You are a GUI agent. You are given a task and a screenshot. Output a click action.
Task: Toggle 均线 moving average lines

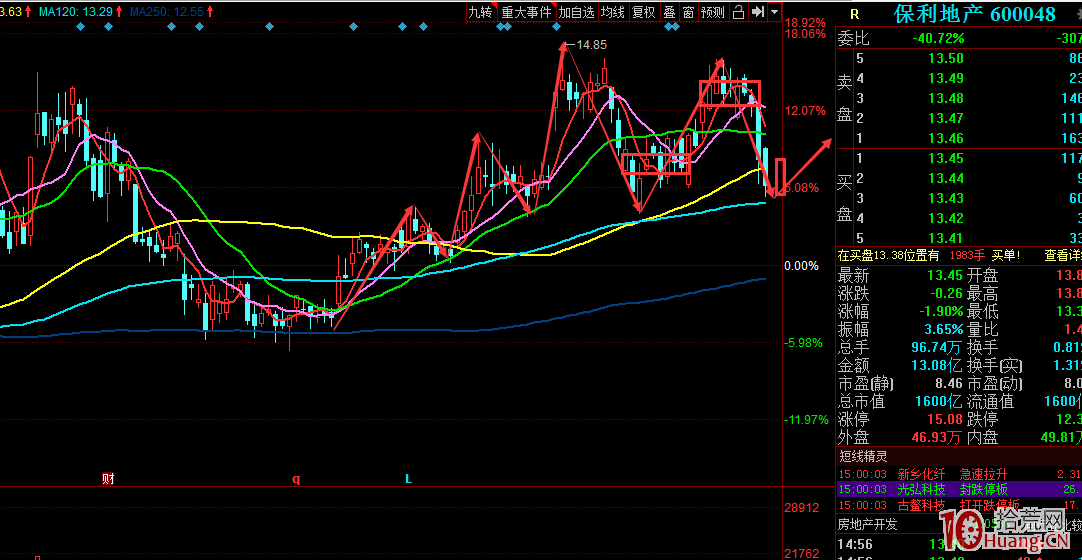pyautogui.click(x=613, y=12)
